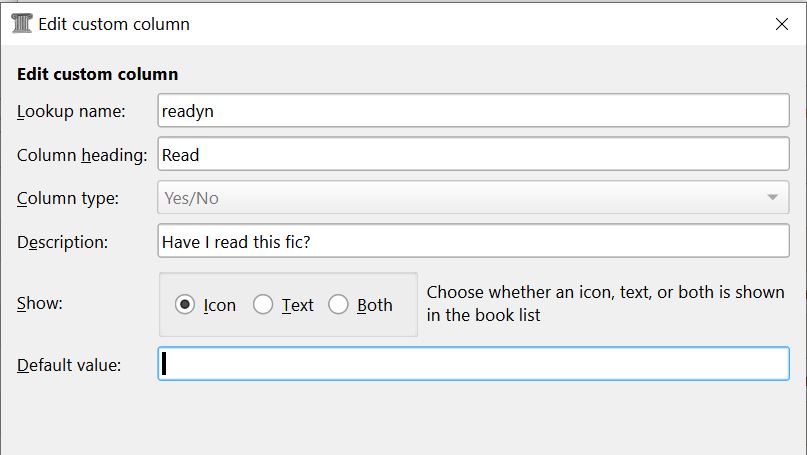The width and height of the screenshot is (807, 455).
Task: Click inside the Default value input
Action: (x=473, y=364)
